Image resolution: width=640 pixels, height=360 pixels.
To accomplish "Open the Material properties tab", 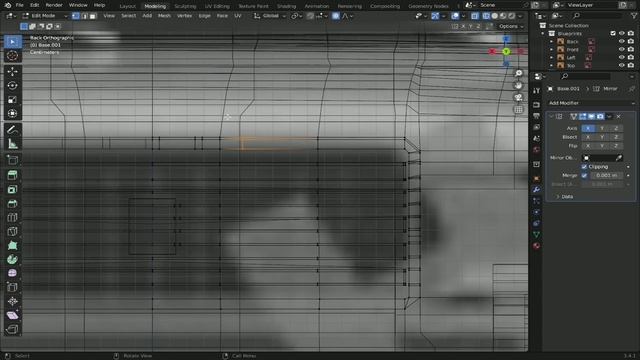I will point(536,246).
